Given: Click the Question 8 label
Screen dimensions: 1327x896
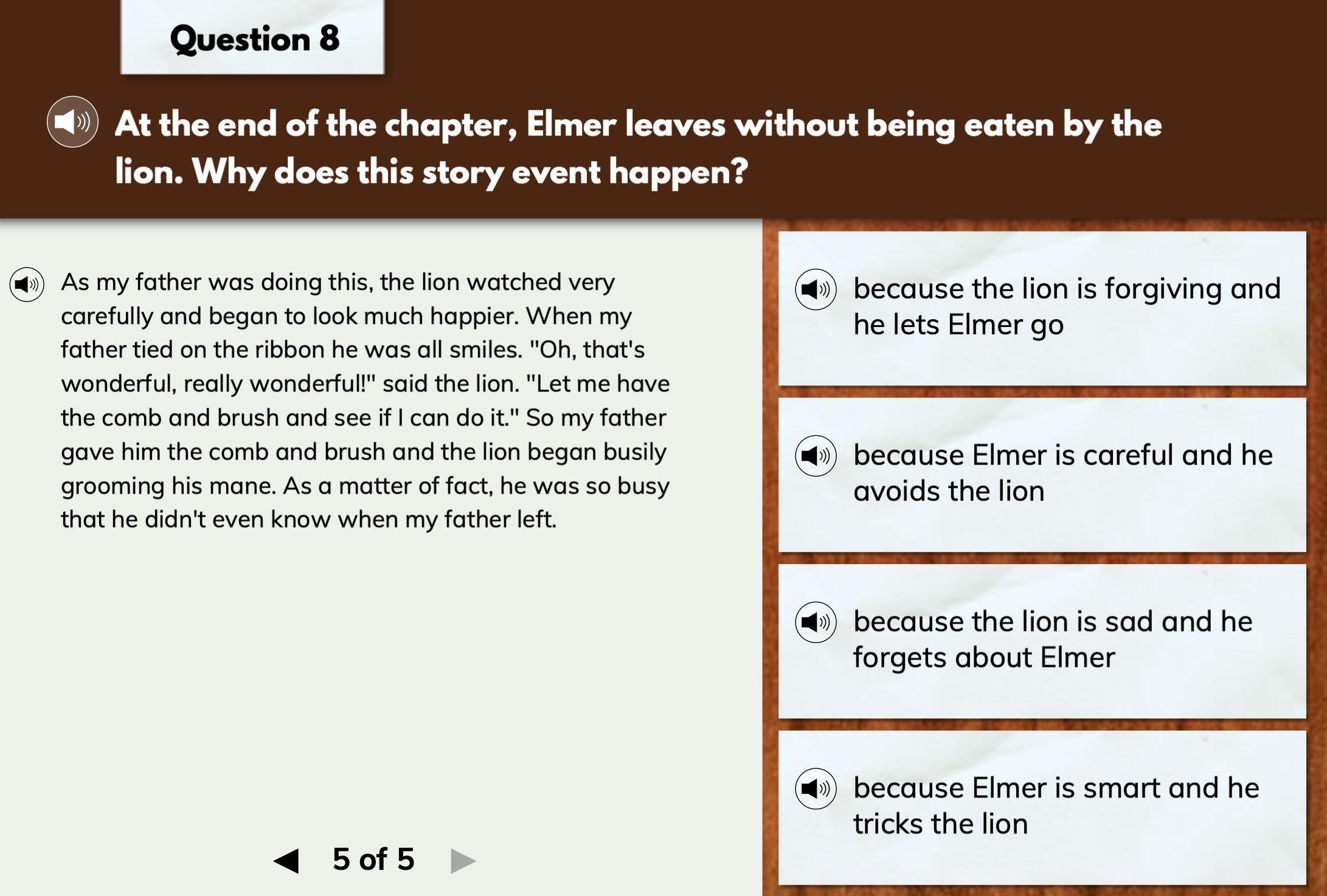Looking at the screenshot, I should (x=254, y=39).
